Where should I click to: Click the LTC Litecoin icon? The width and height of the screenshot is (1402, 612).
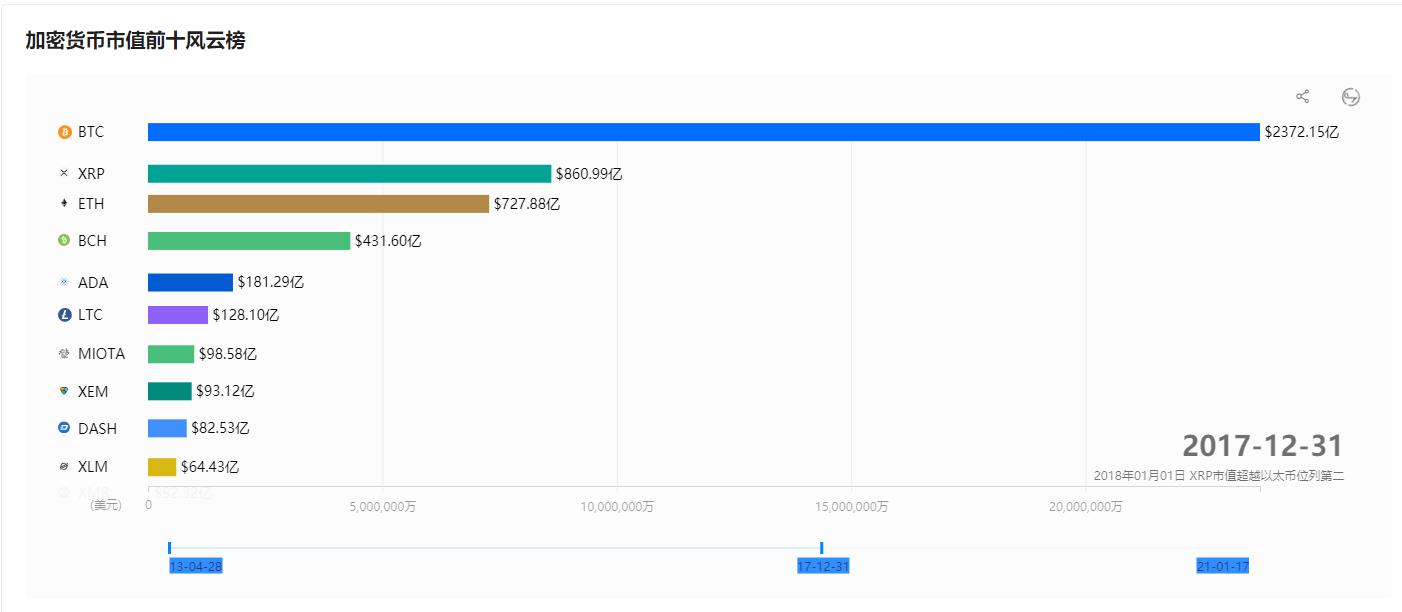coord(65,315)
